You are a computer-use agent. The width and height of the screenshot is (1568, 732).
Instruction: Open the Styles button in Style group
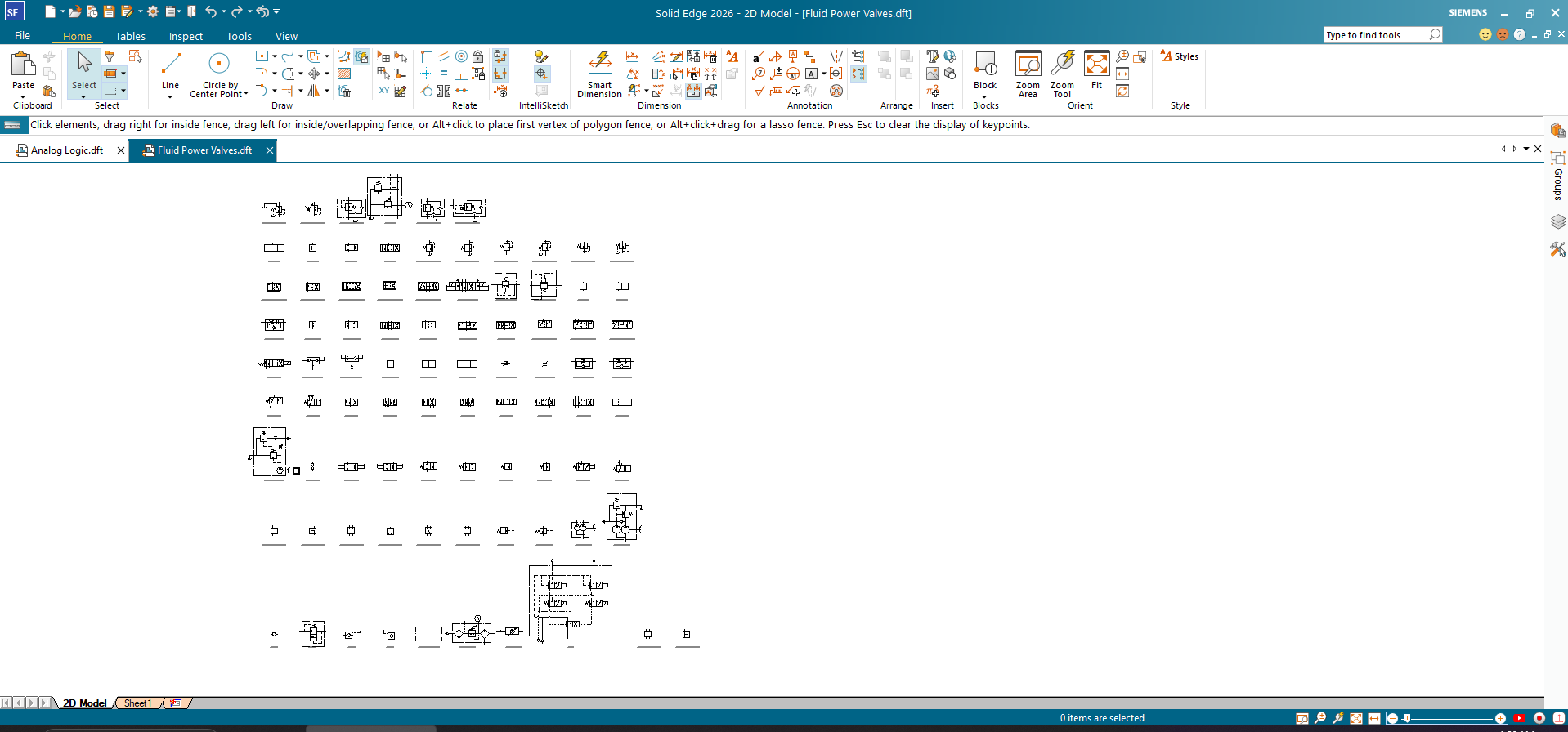point(1179,56)
